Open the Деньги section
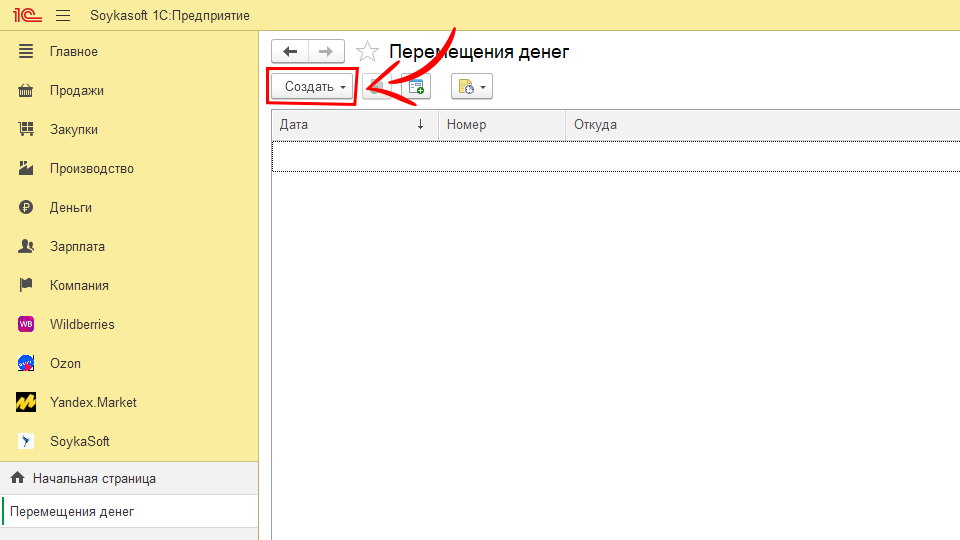This screenshot has width=960, height=540. [70, 207]
